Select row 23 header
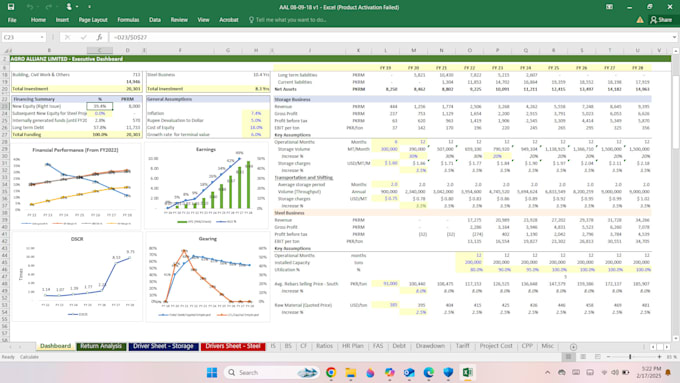 point(5,106)
